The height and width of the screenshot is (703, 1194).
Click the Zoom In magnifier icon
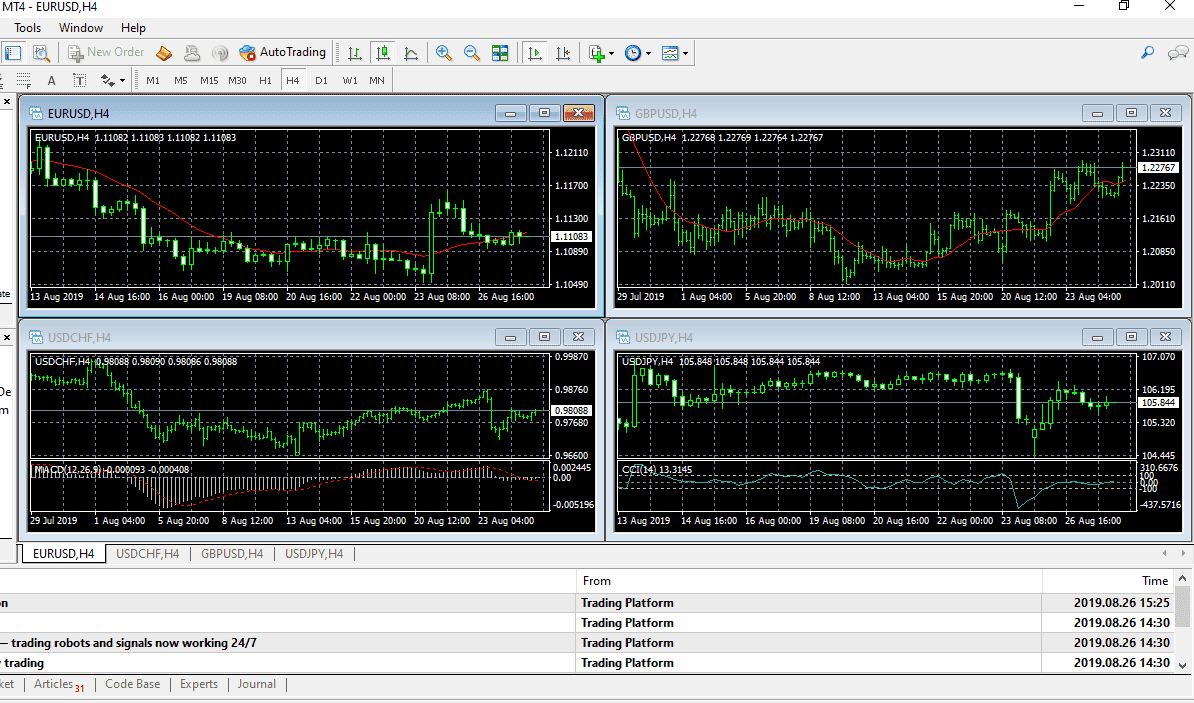coord(444,53)
